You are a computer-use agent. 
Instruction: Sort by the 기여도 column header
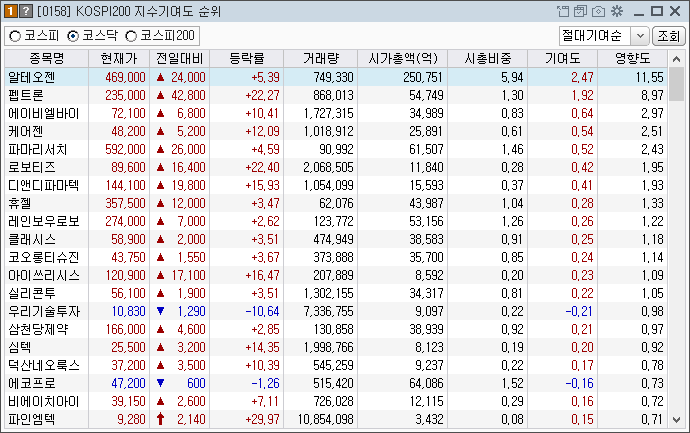click(x=564, y=58)
